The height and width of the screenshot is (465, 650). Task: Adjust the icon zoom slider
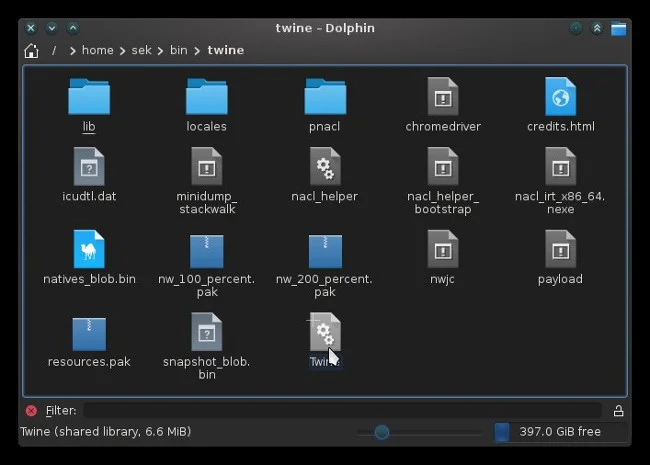[381, 432]
